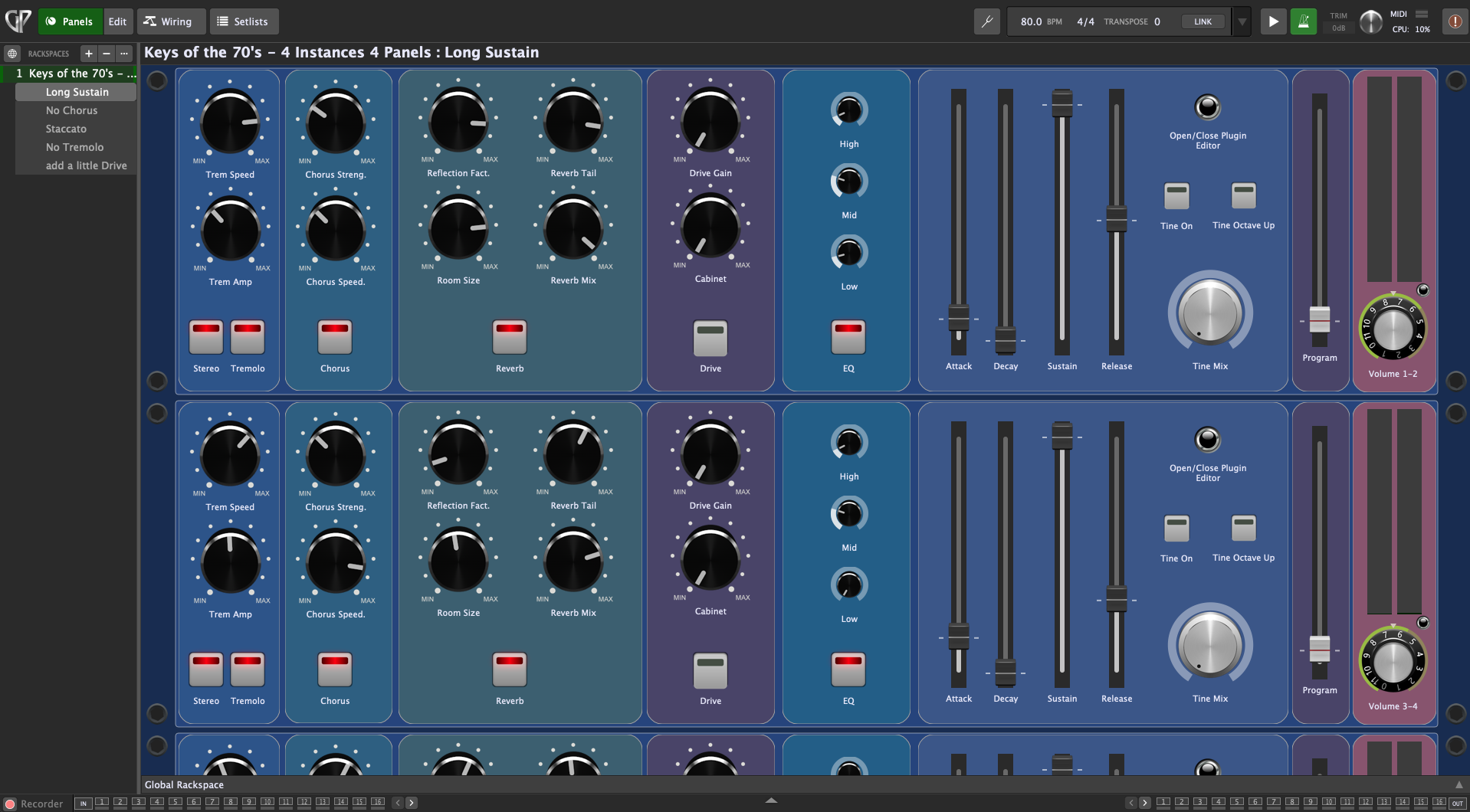Open the tempo section dropdown arrow

pyautogui.click(x=1242, y=21)
